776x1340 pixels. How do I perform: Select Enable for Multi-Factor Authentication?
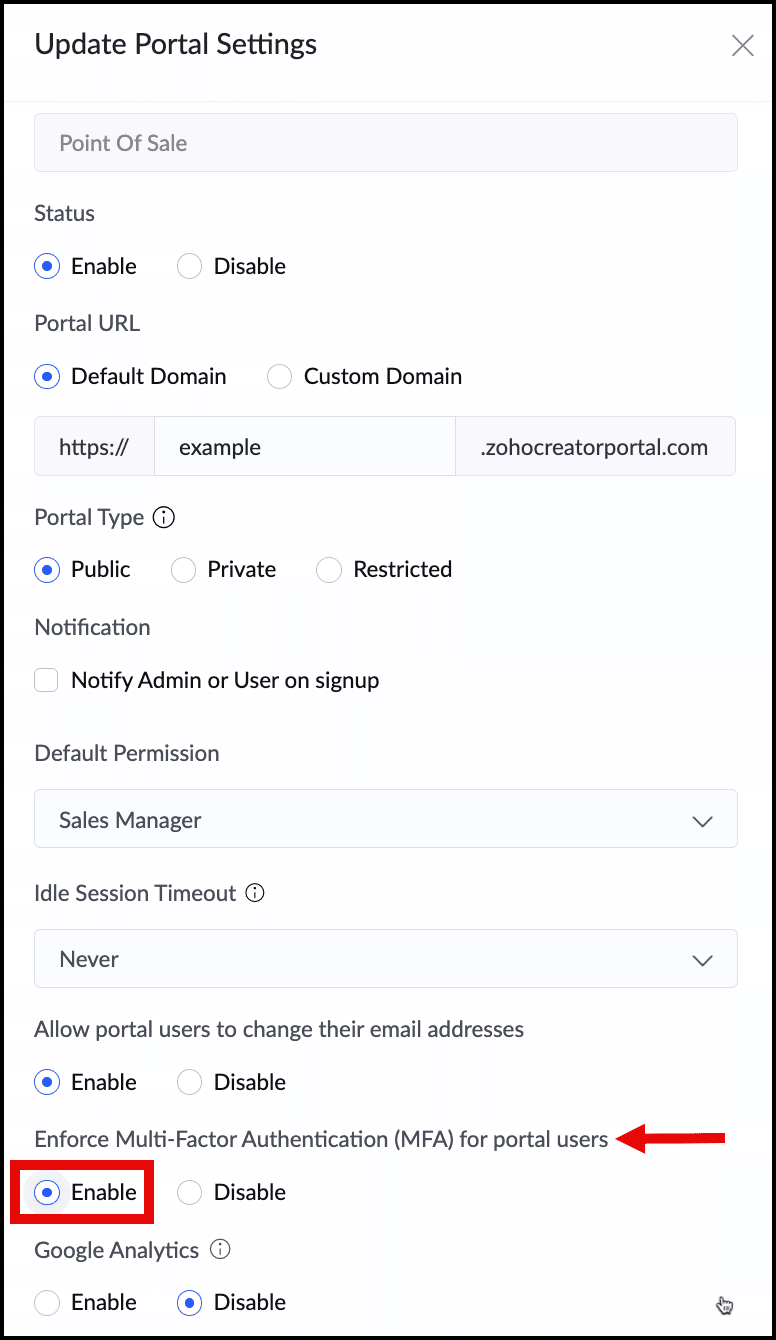point(47,1192)
